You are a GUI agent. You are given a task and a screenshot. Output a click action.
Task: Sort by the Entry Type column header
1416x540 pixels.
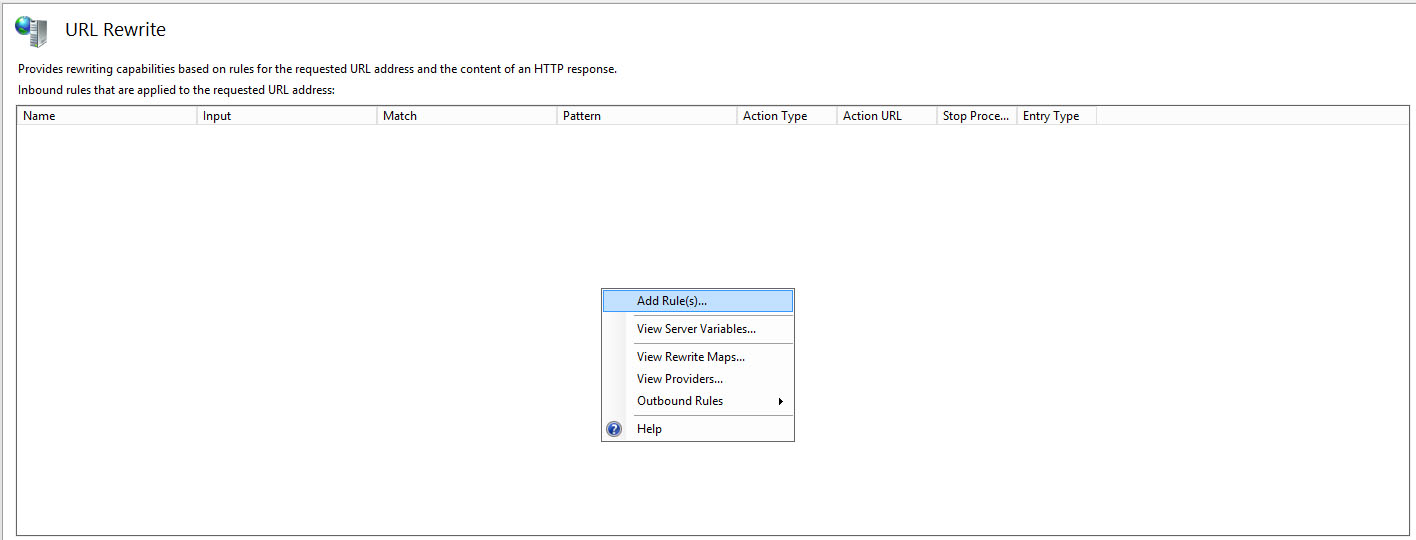click(1057, 116)
